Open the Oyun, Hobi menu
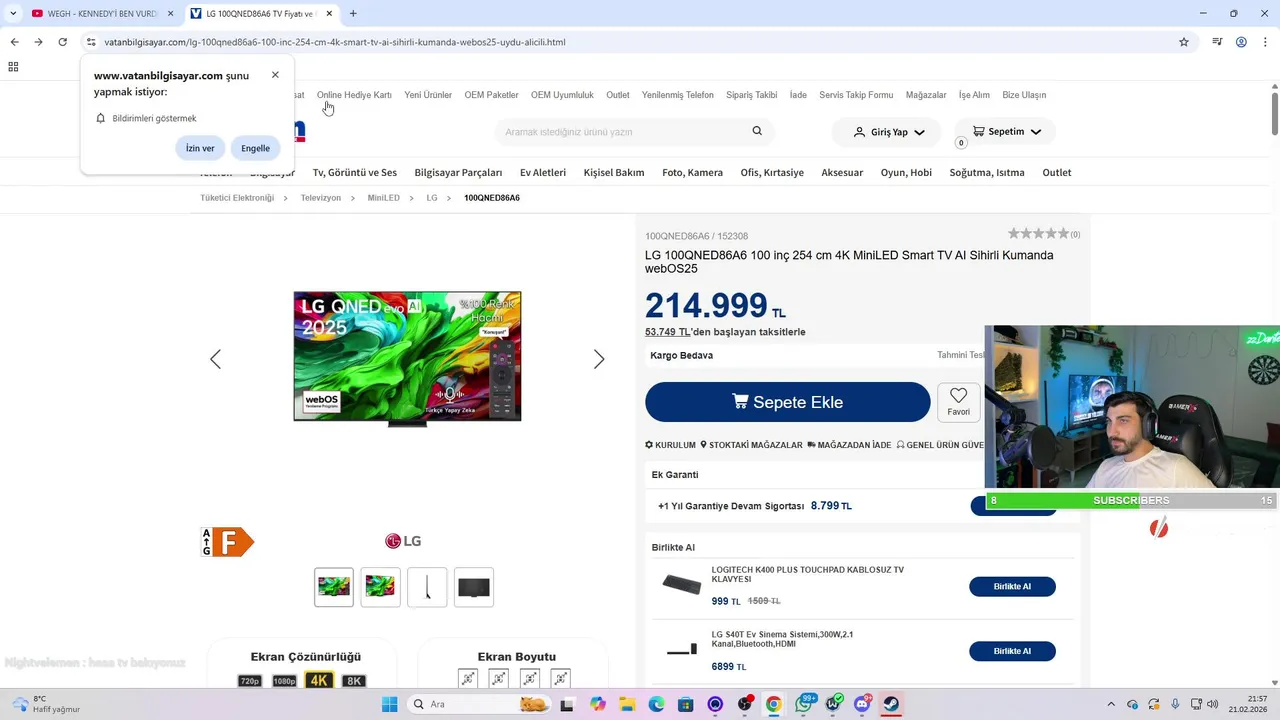This screenshot has height=720, width=1280. [x=906, y=172]
